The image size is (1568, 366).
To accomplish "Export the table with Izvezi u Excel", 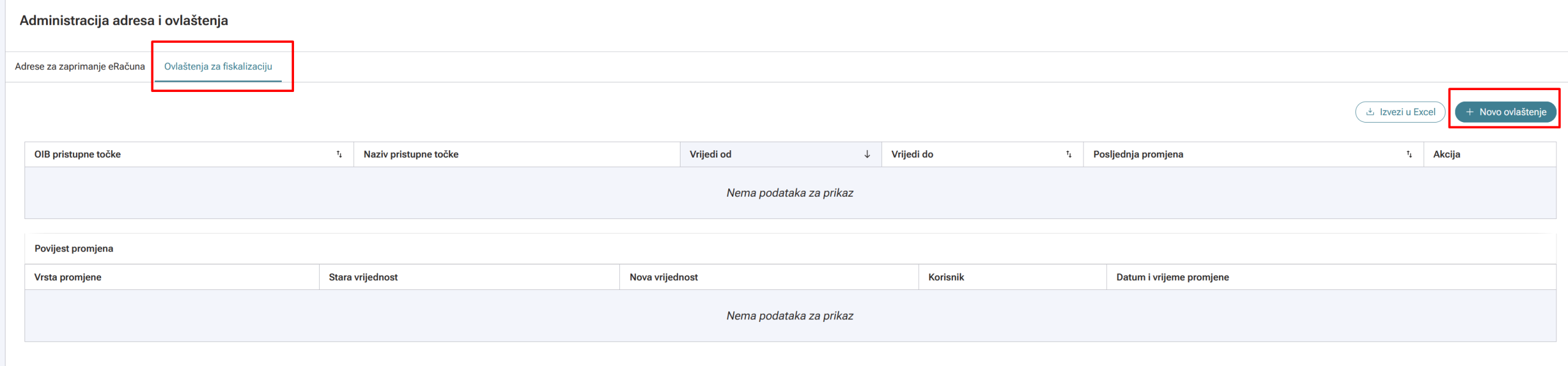I will 1400,112.
